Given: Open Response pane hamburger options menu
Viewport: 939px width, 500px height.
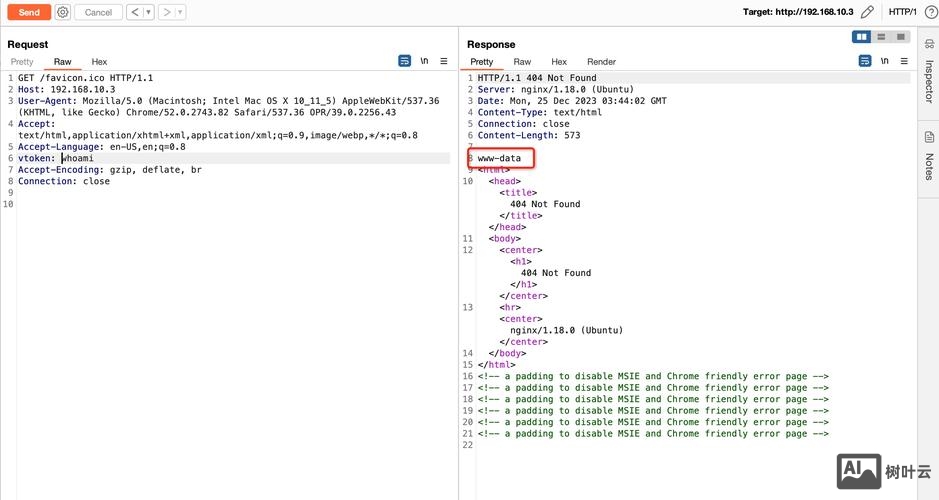Looking at the screenshot, I should click(x=904, y=61).
